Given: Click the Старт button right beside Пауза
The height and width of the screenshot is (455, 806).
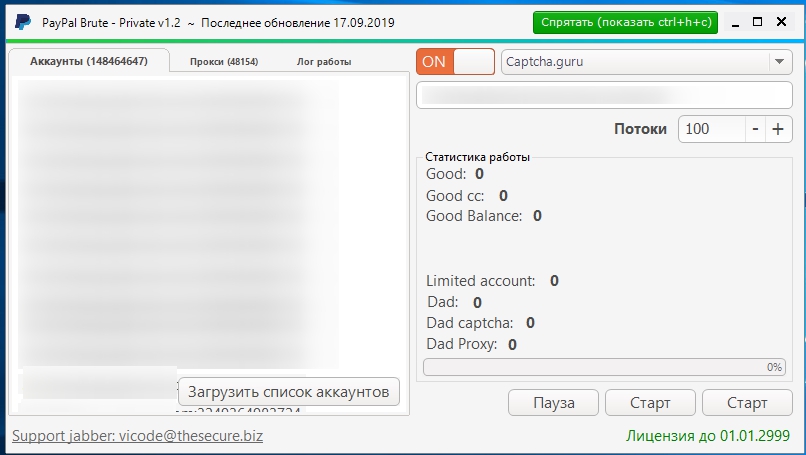Looking at the screenshot, I should pyautogui.click(x=650, y=403).
